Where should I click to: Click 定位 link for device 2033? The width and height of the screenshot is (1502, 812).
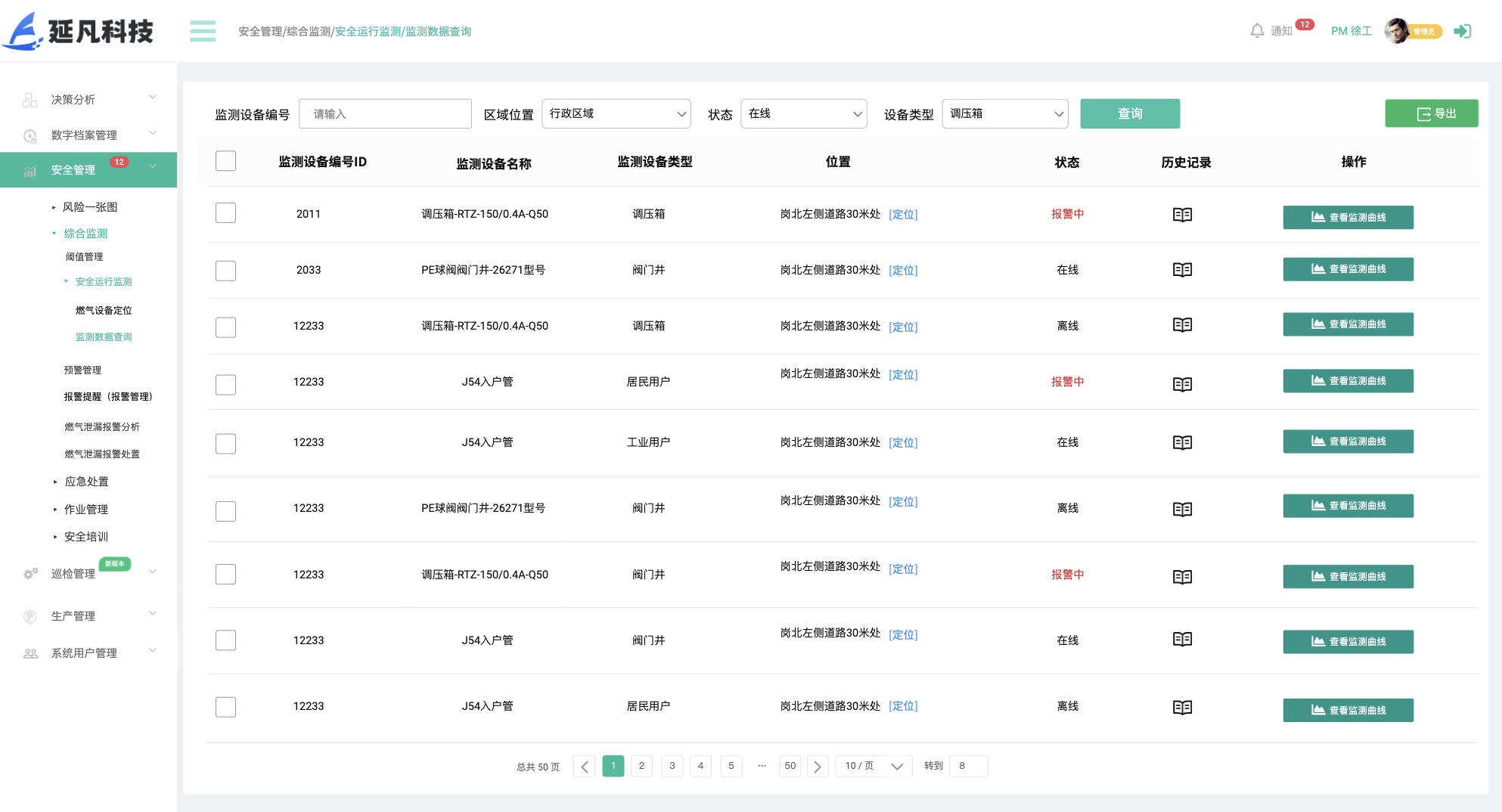click(x=903, y=271)
